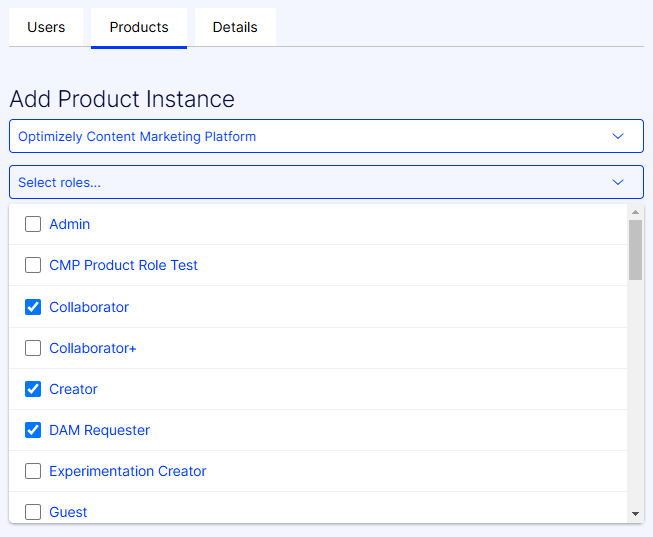
Task: Check the Experimentation Creator checkbox
Action: (x=33, y=471)
